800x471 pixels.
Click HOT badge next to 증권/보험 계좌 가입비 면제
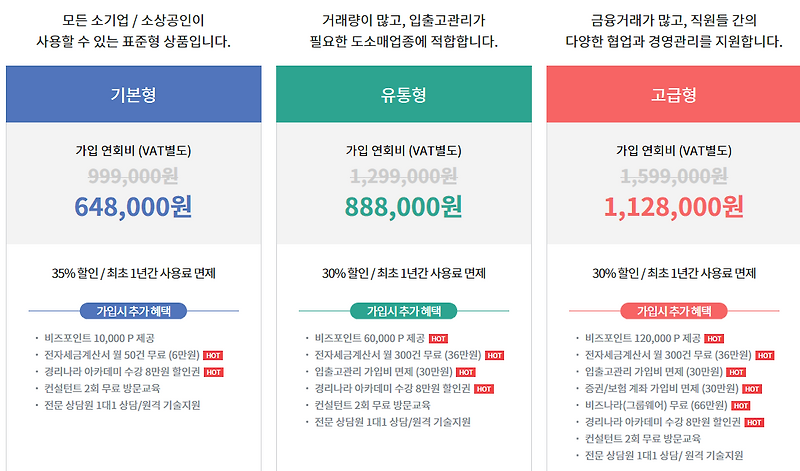(752, 389)
